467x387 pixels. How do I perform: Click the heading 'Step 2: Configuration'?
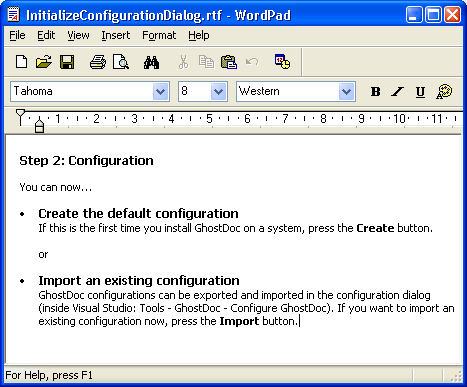tap(86, 161)
